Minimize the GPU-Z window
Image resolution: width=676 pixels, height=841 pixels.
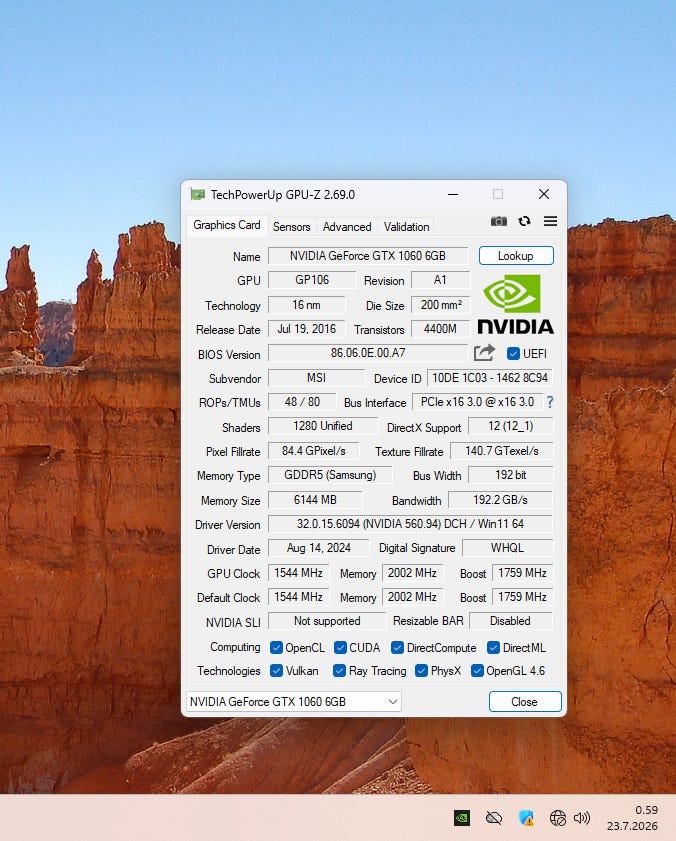pyautogui.click(x=453, y=194)
